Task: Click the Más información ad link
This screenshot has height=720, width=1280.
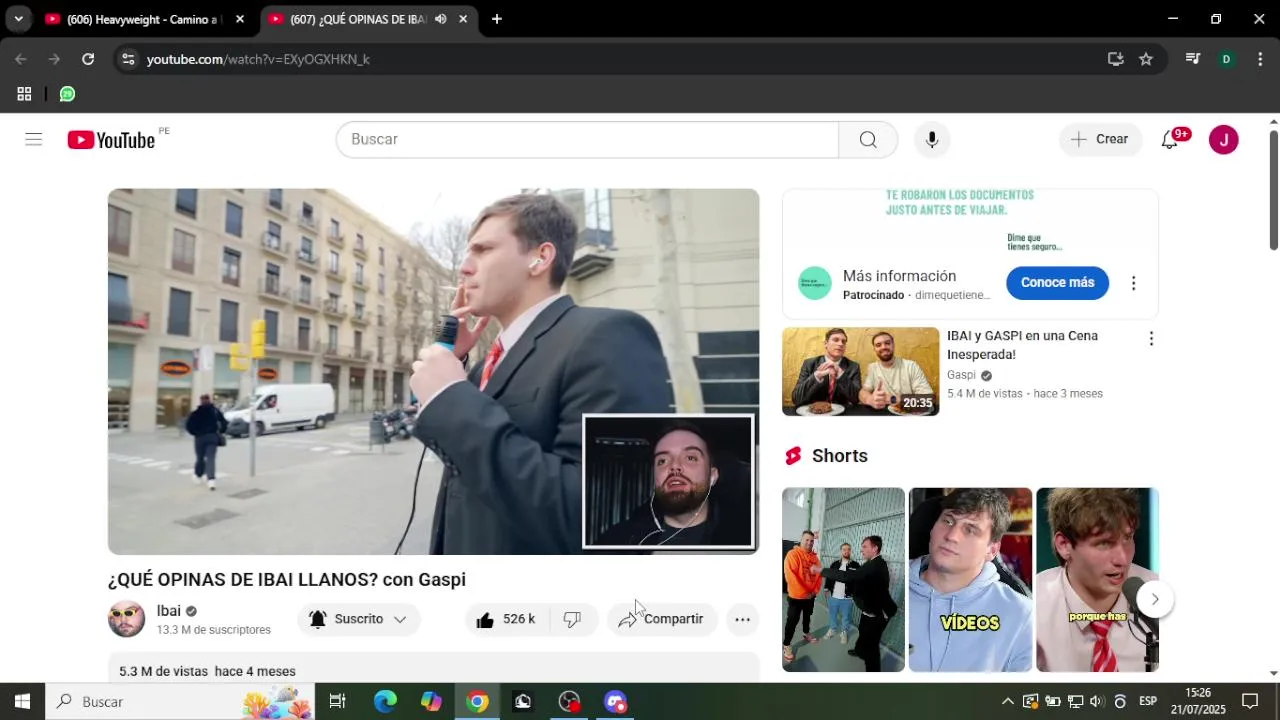Action: coord(899,276)
